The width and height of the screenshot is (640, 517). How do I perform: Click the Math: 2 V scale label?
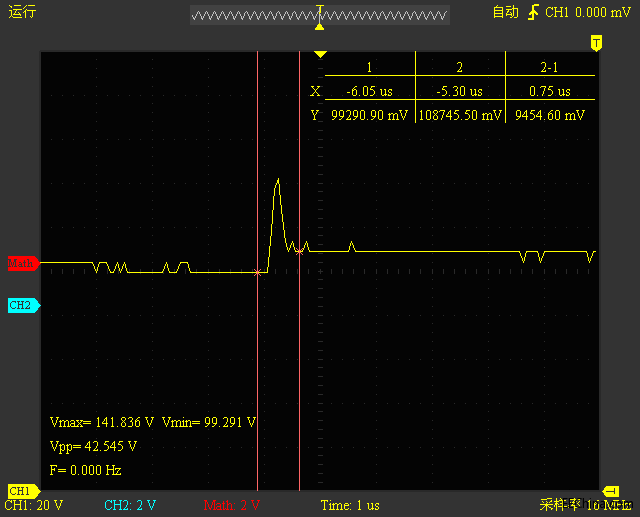[x=232, y=506]
